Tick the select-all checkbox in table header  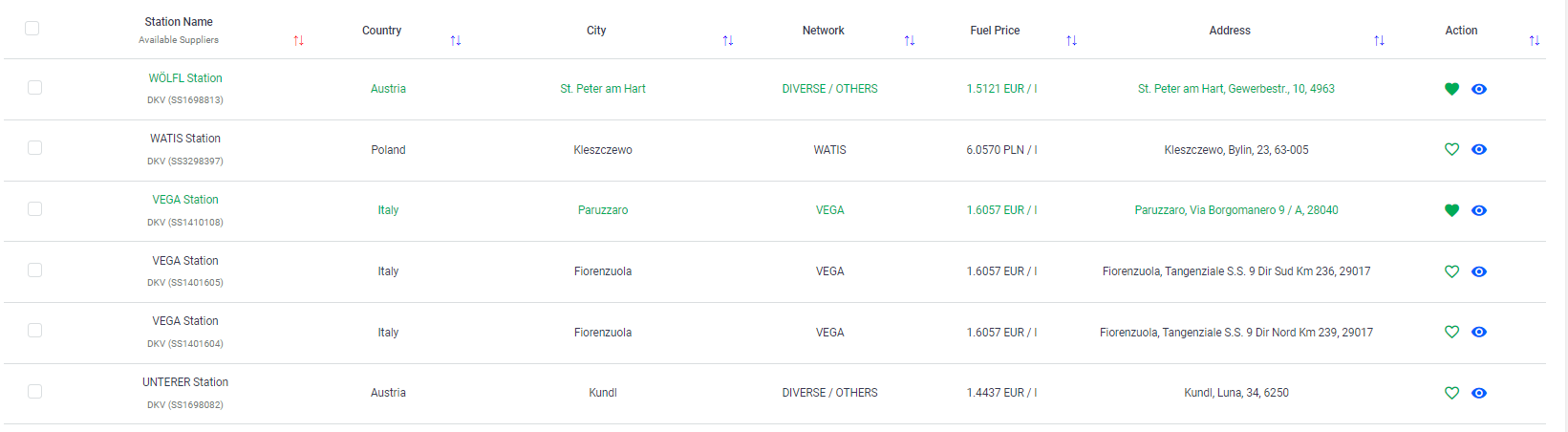tap(32, 29)
